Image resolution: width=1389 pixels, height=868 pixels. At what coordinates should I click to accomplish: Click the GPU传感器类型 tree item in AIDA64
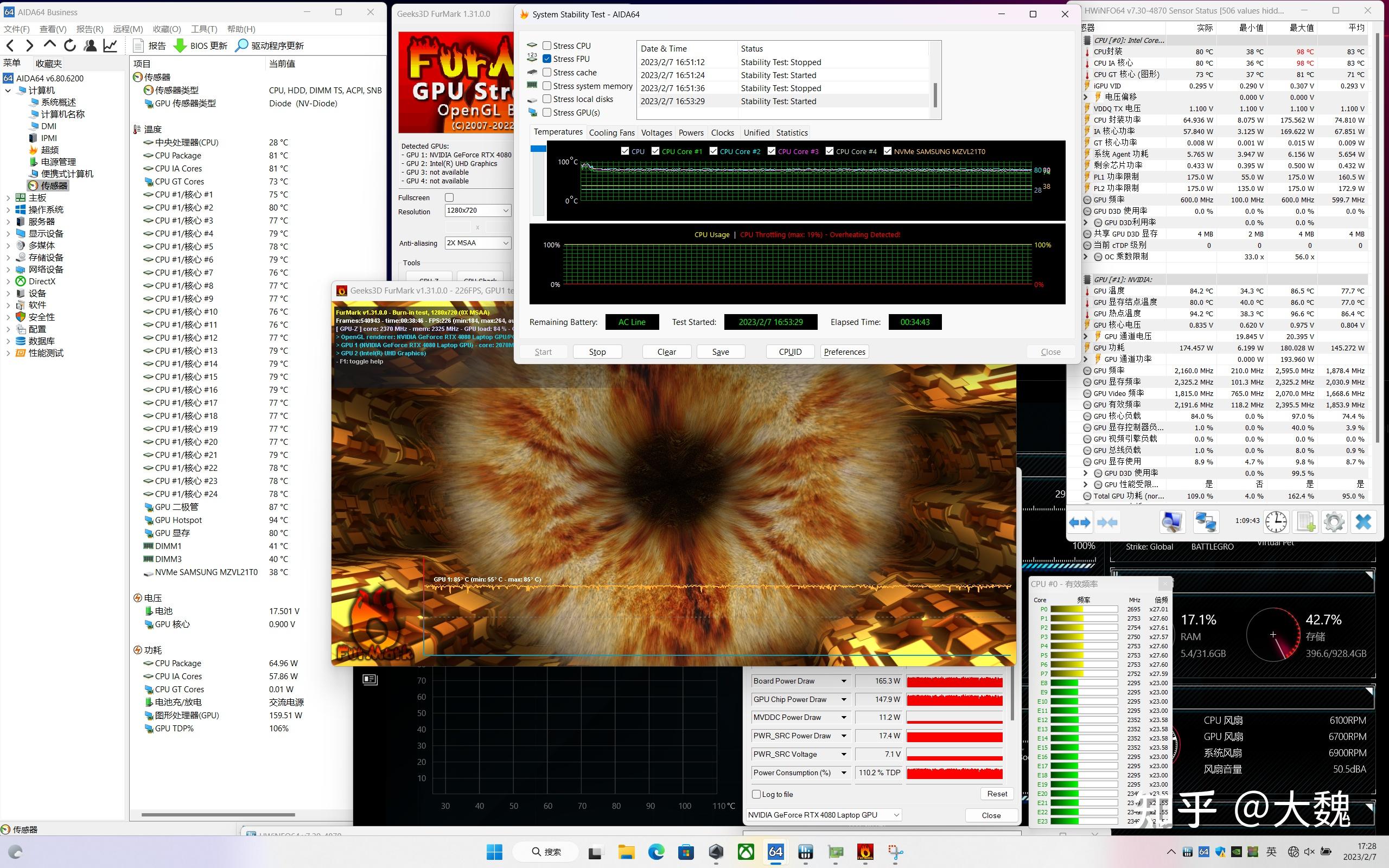[190, 103]
